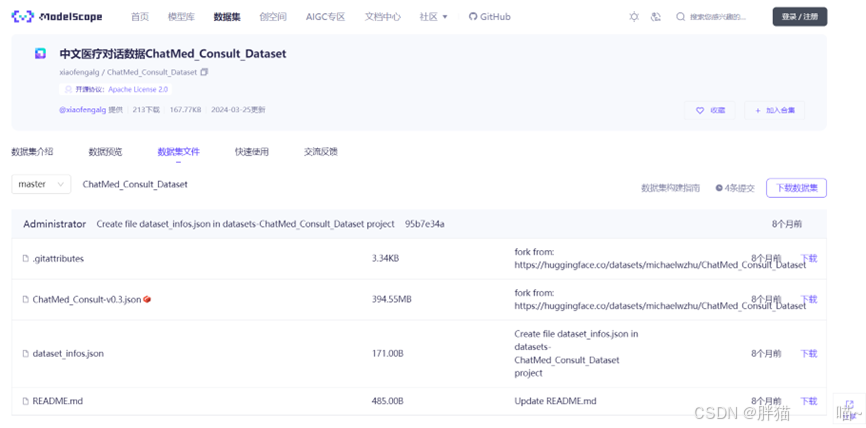Click the Update README.md commit message
Viewport: 866px width, 428px height.
coord(555,401)
